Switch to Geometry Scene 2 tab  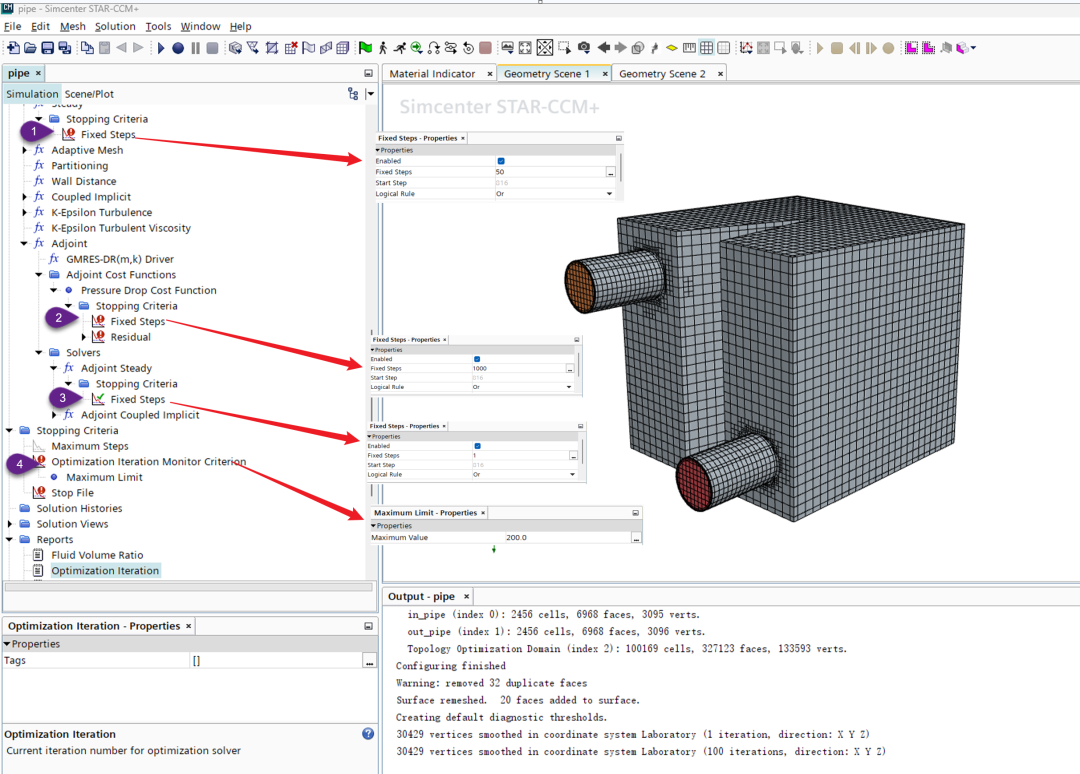click(x=662, y=74)
